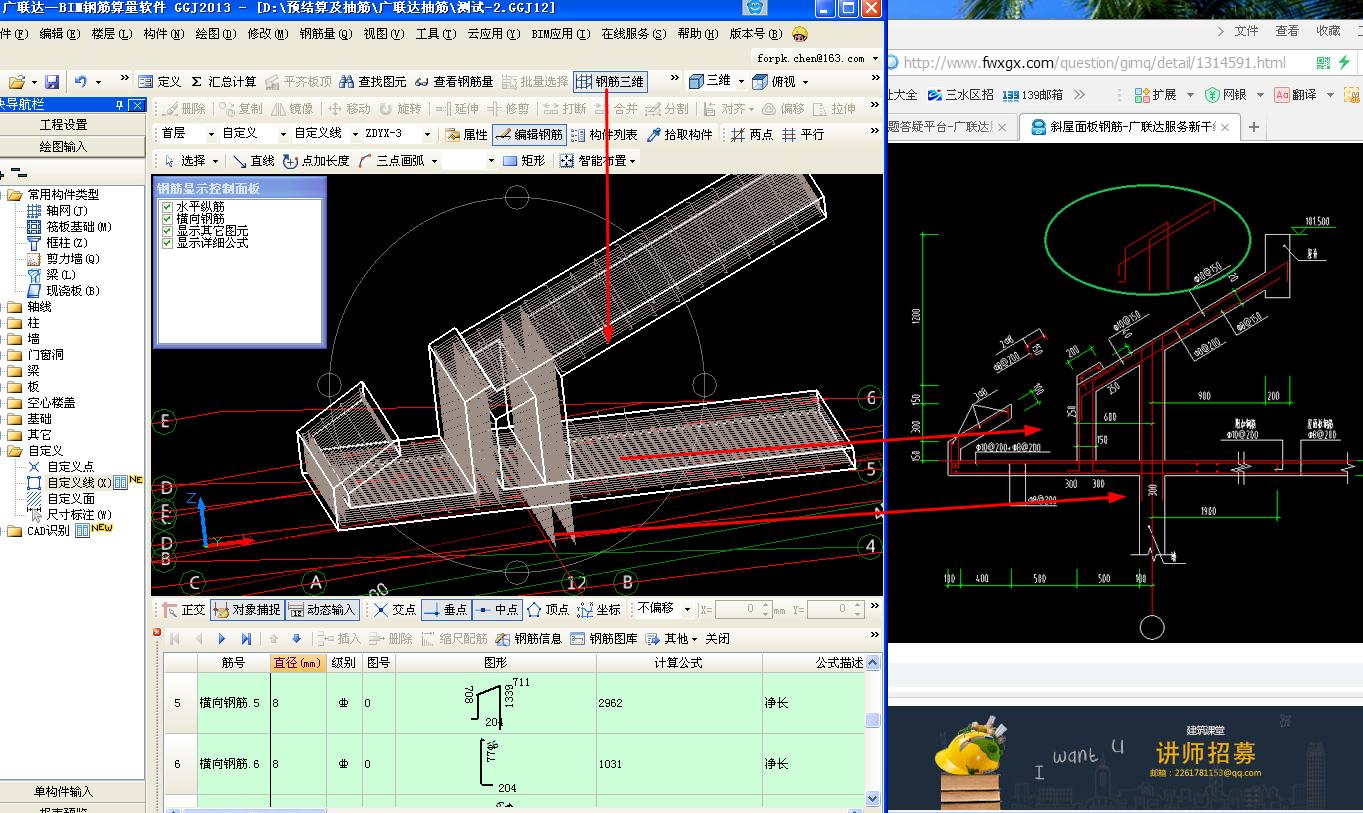Toggle 中点 midpoint snap
This screenshot has width=1363, height=813.
pos(496,610)
